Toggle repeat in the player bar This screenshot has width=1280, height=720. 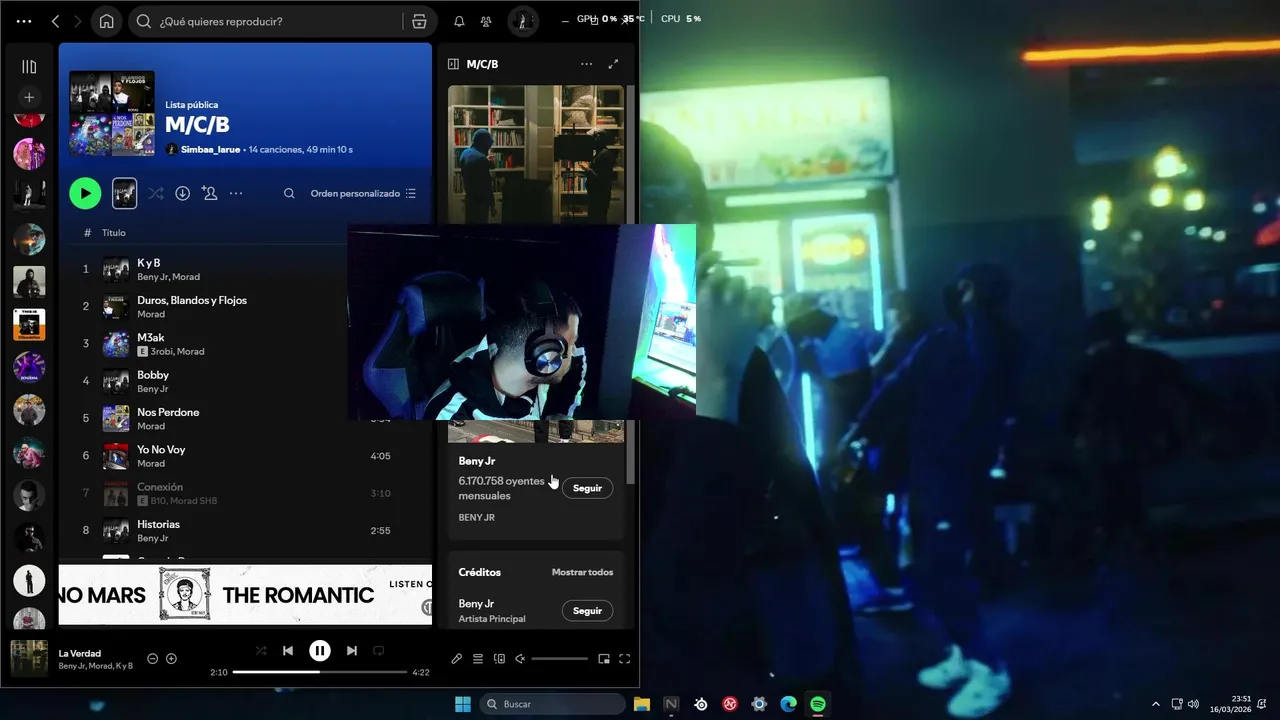tap(379, 651)
